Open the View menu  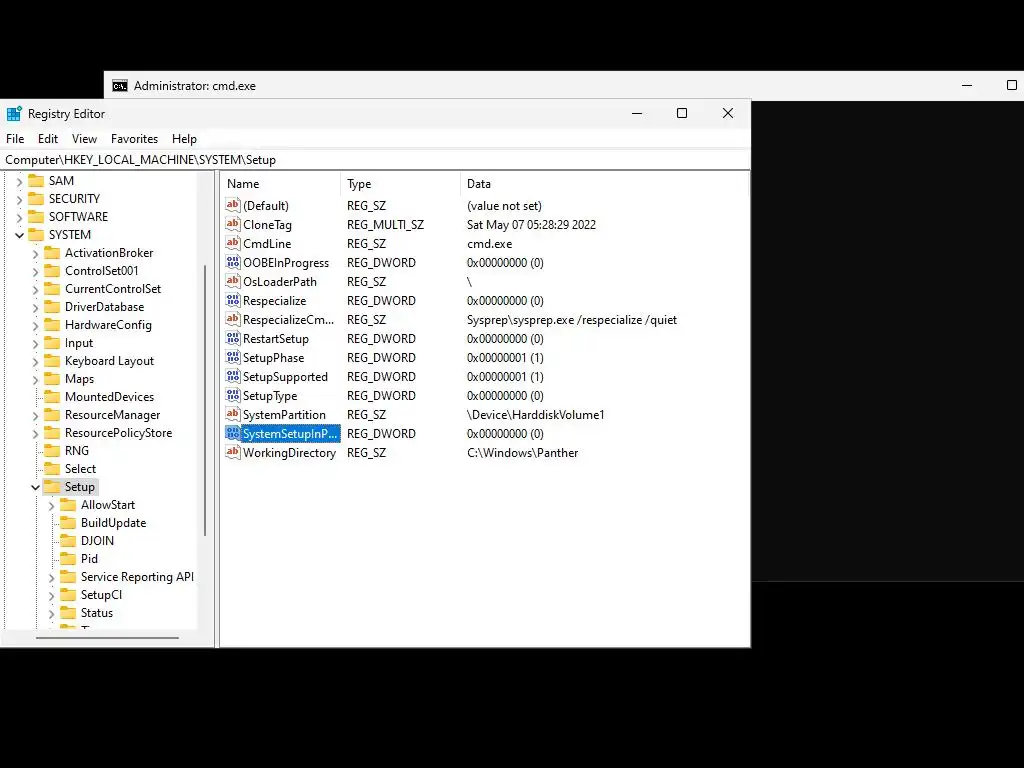(x=84, y=138)
